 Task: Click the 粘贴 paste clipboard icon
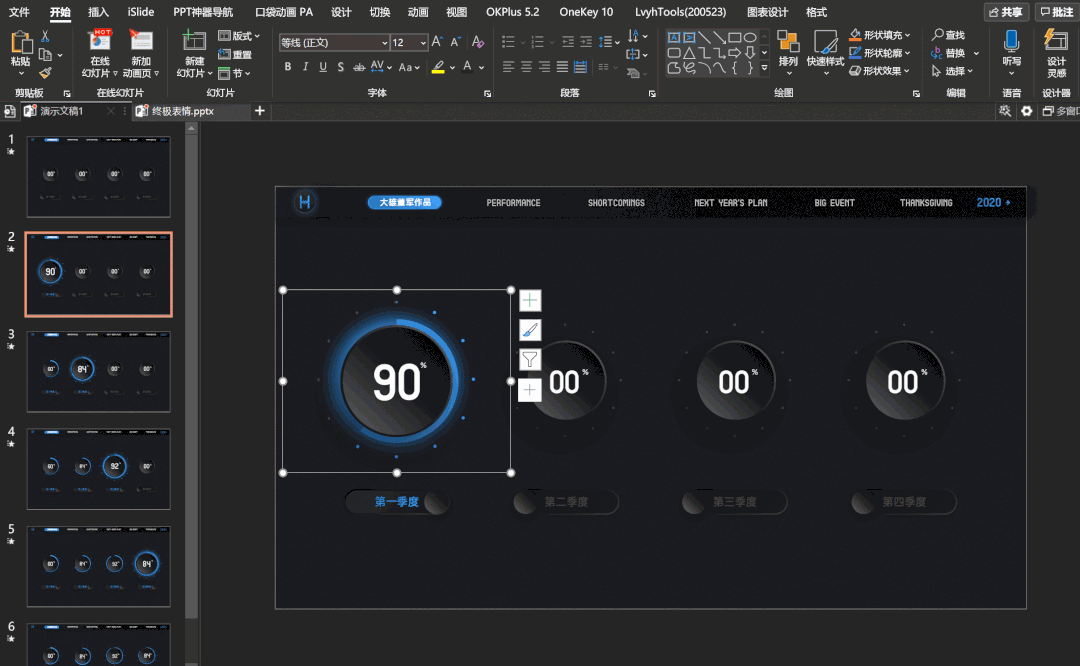point(21,44)
